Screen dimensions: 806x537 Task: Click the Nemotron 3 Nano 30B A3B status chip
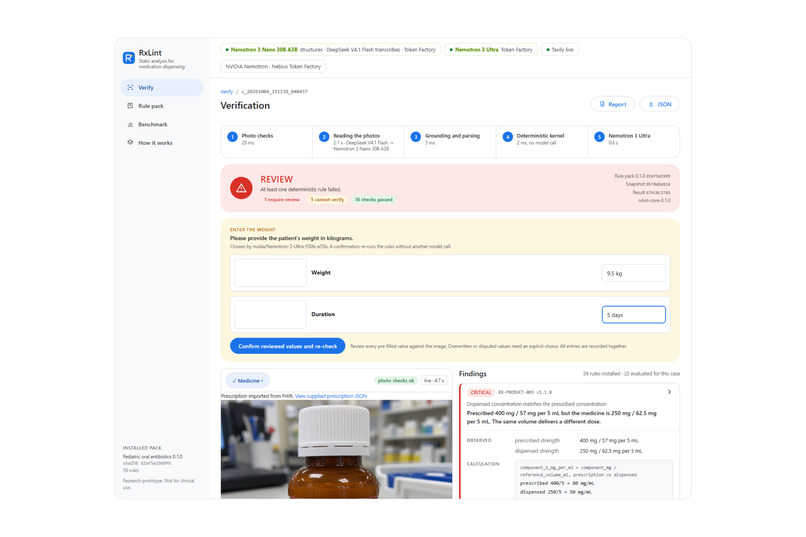point(330,50)
